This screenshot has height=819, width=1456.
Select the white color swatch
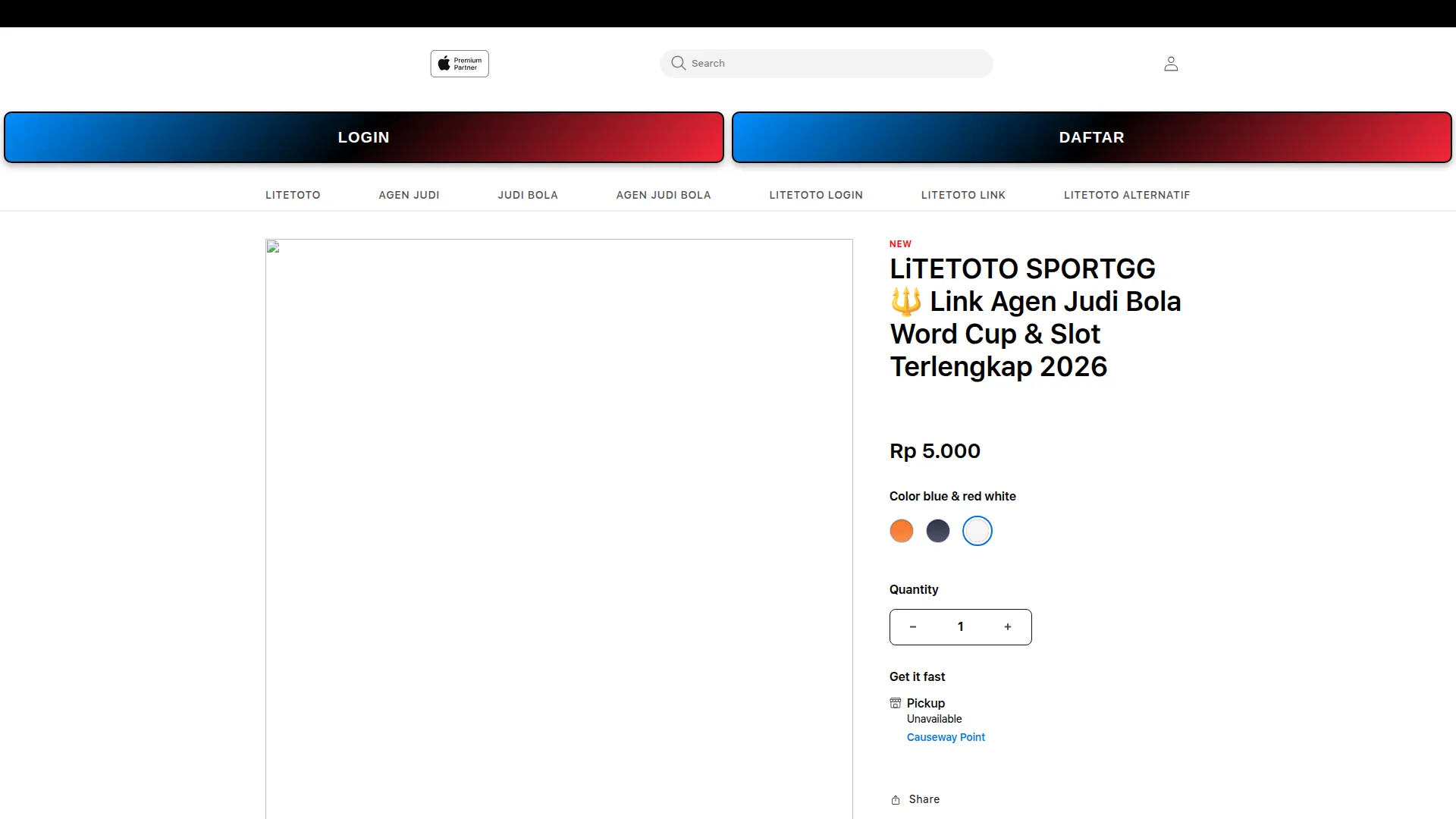pos(977,531)
